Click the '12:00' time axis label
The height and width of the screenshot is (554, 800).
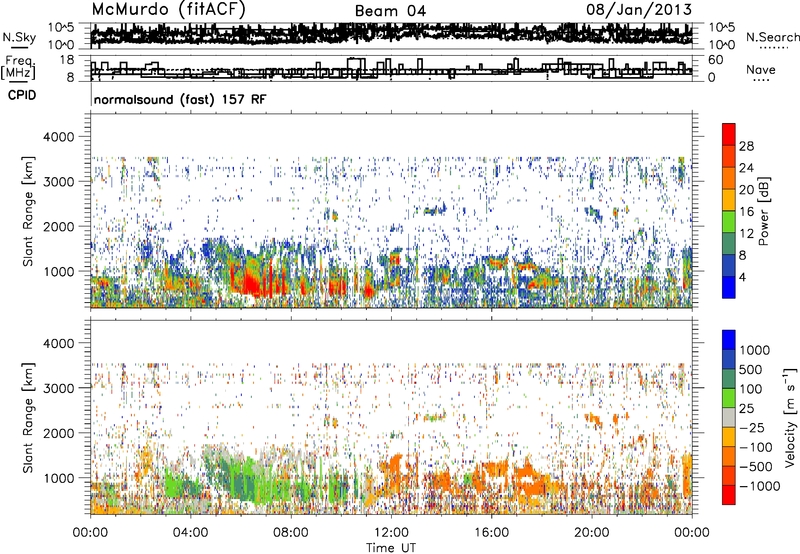point(391,533)
